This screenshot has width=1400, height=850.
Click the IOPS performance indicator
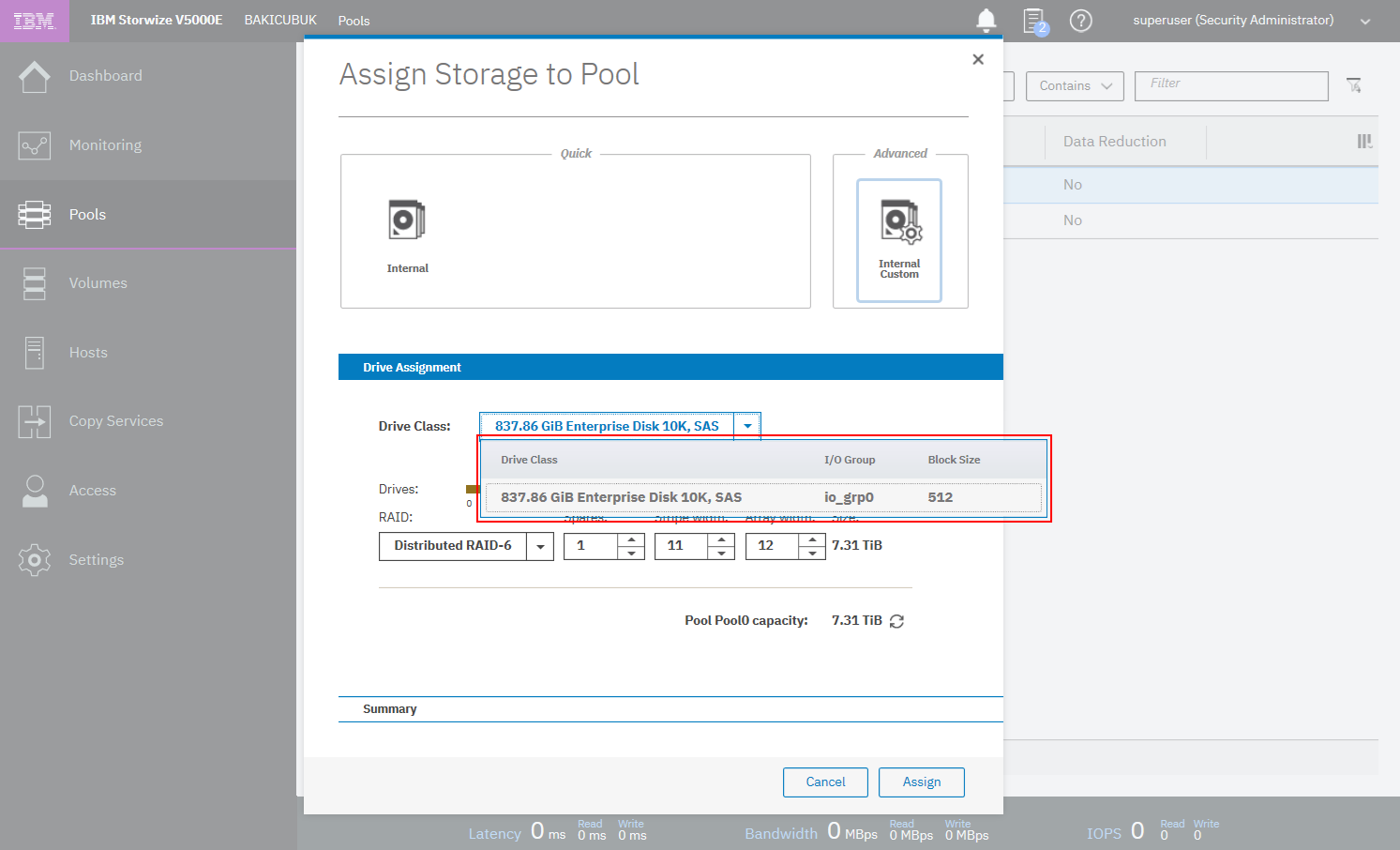(x=1152, y=831)
